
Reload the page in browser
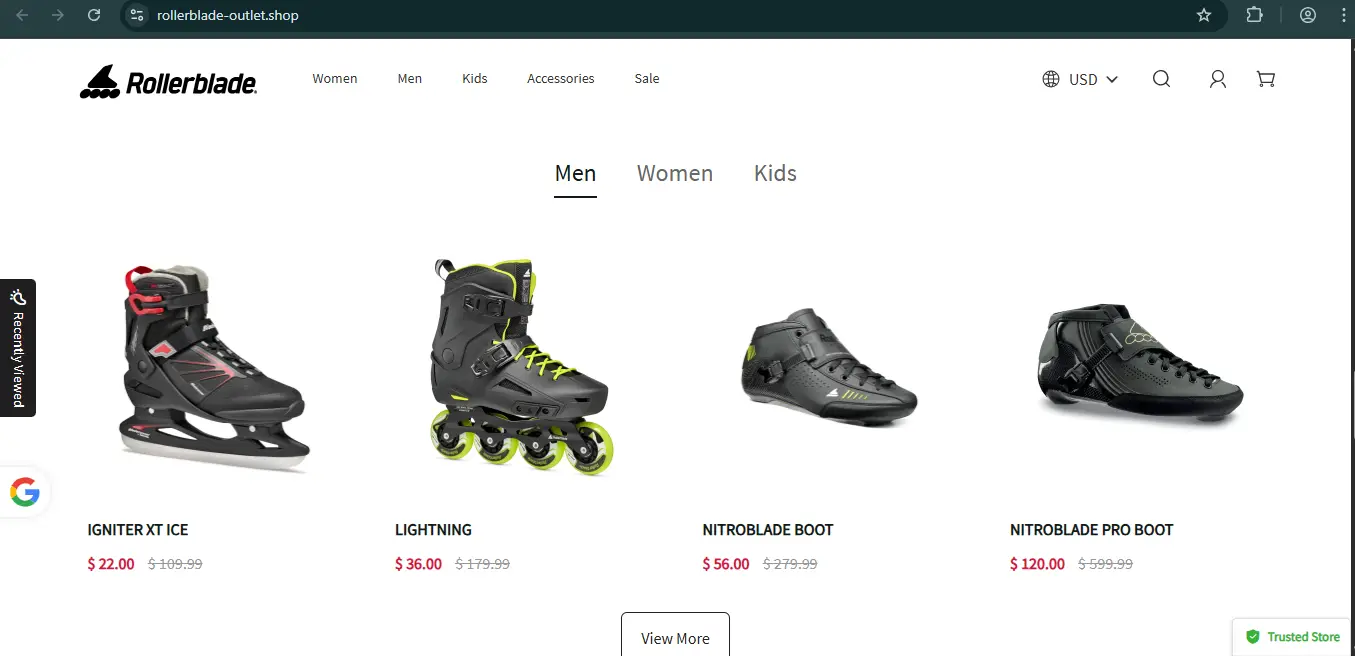(94, 15)
